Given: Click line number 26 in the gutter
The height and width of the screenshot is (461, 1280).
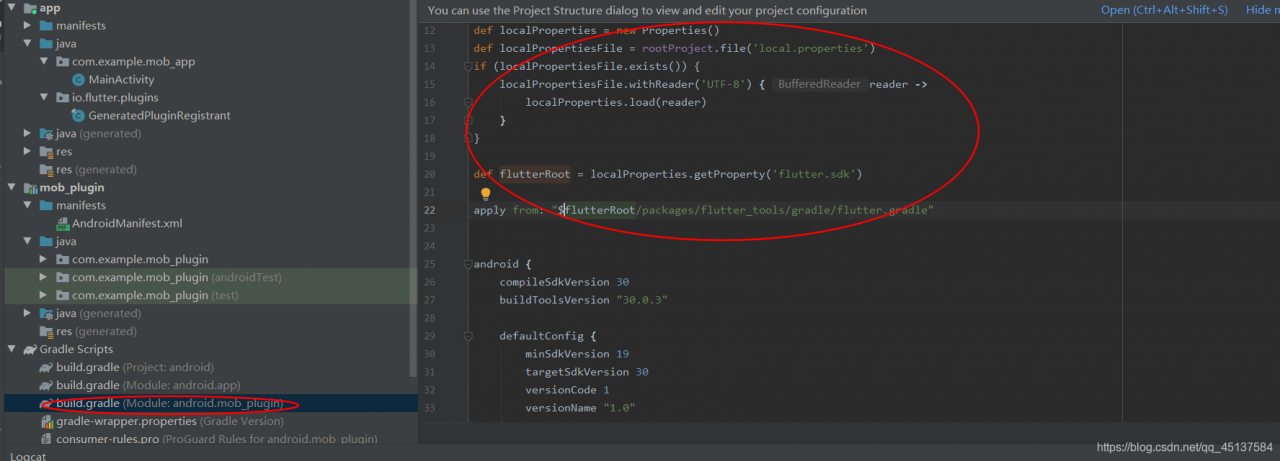Looking at the screenshot, I should 429,283.
